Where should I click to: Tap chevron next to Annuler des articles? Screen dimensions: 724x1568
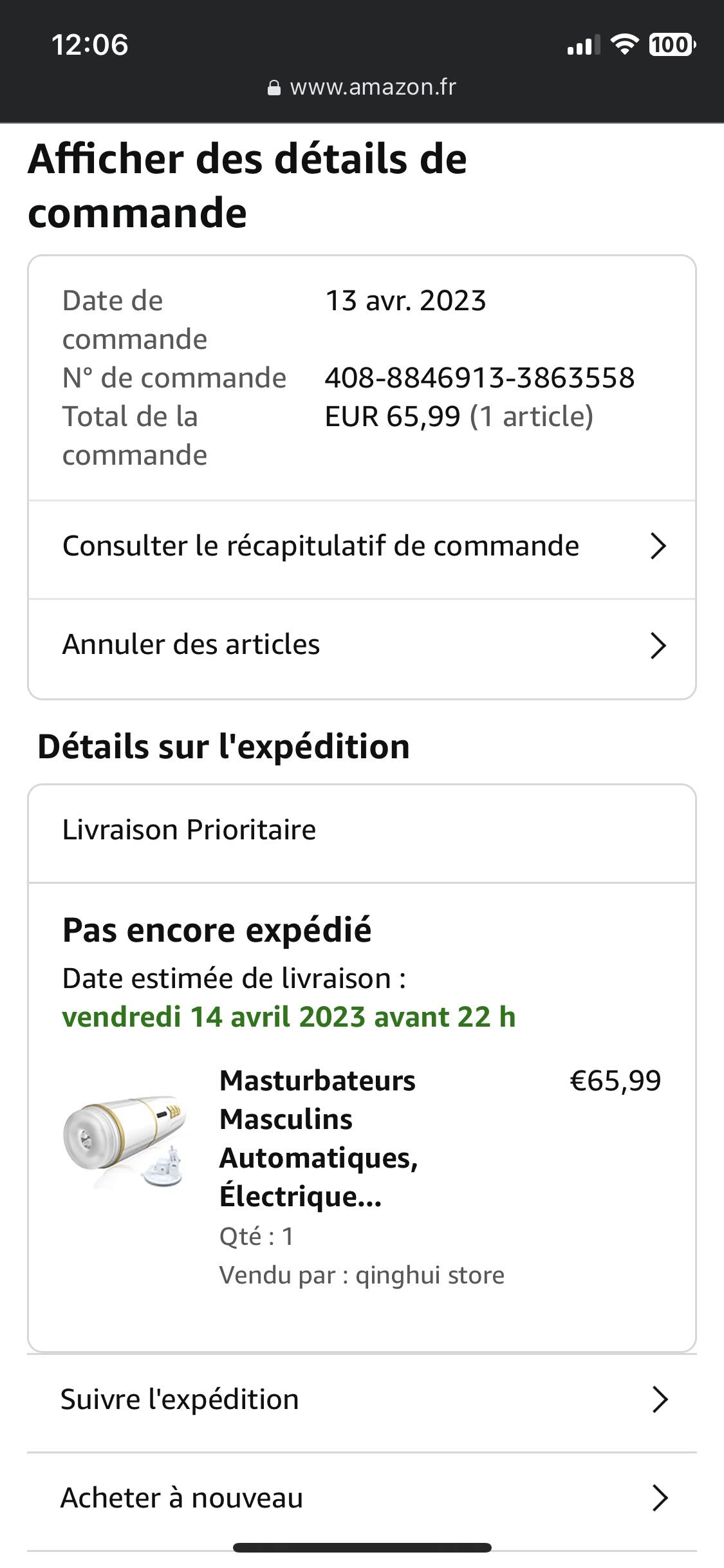(x=658, y=646)
